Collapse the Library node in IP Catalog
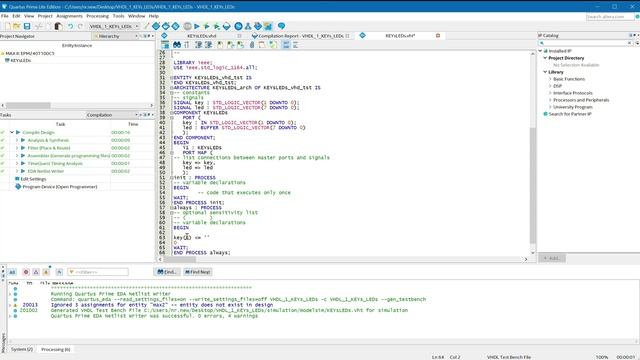This screenshot has height=360, width=640. (x=545, y=72)
